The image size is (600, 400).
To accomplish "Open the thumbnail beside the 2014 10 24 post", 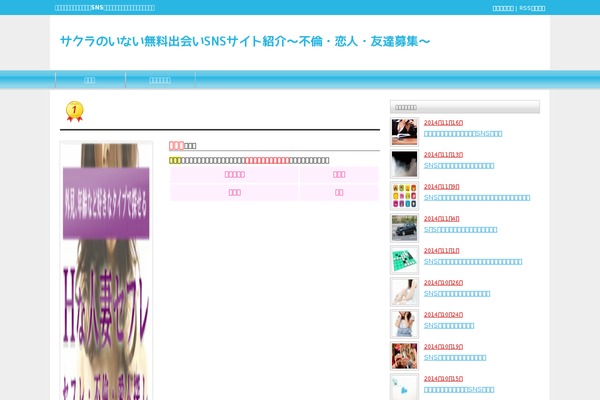I will pyautogui.click(x=404, y=324).
